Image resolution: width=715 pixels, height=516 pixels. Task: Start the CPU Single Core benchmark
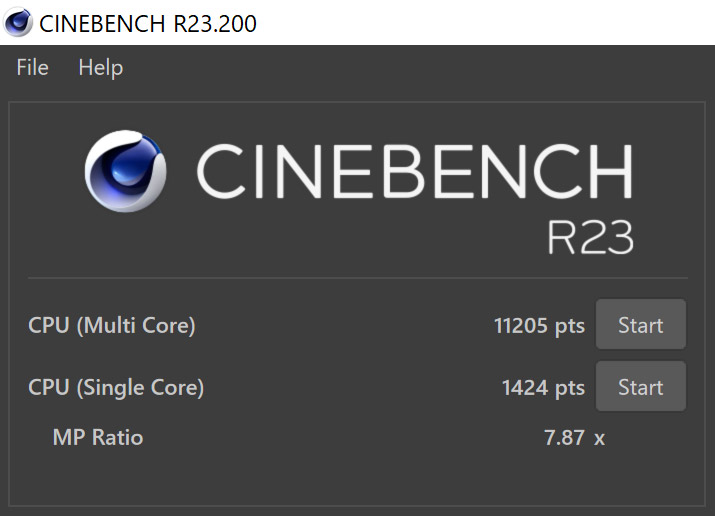pyautogui.click(x=640, y=387)
